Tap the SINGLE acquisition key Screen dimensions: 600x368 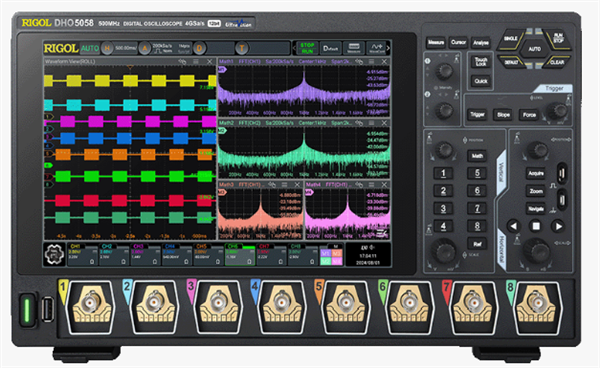(x=510, y=39)
